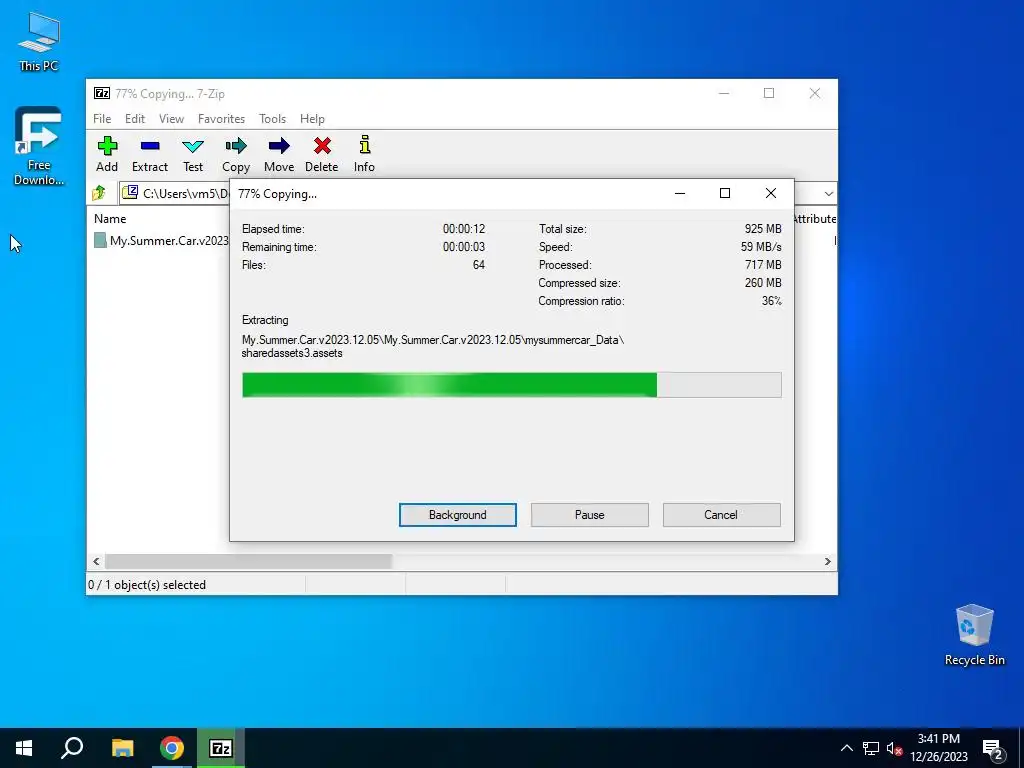Click the Pause button
The height and width of the screenshot is (768, 1024).
coord(590,515)
